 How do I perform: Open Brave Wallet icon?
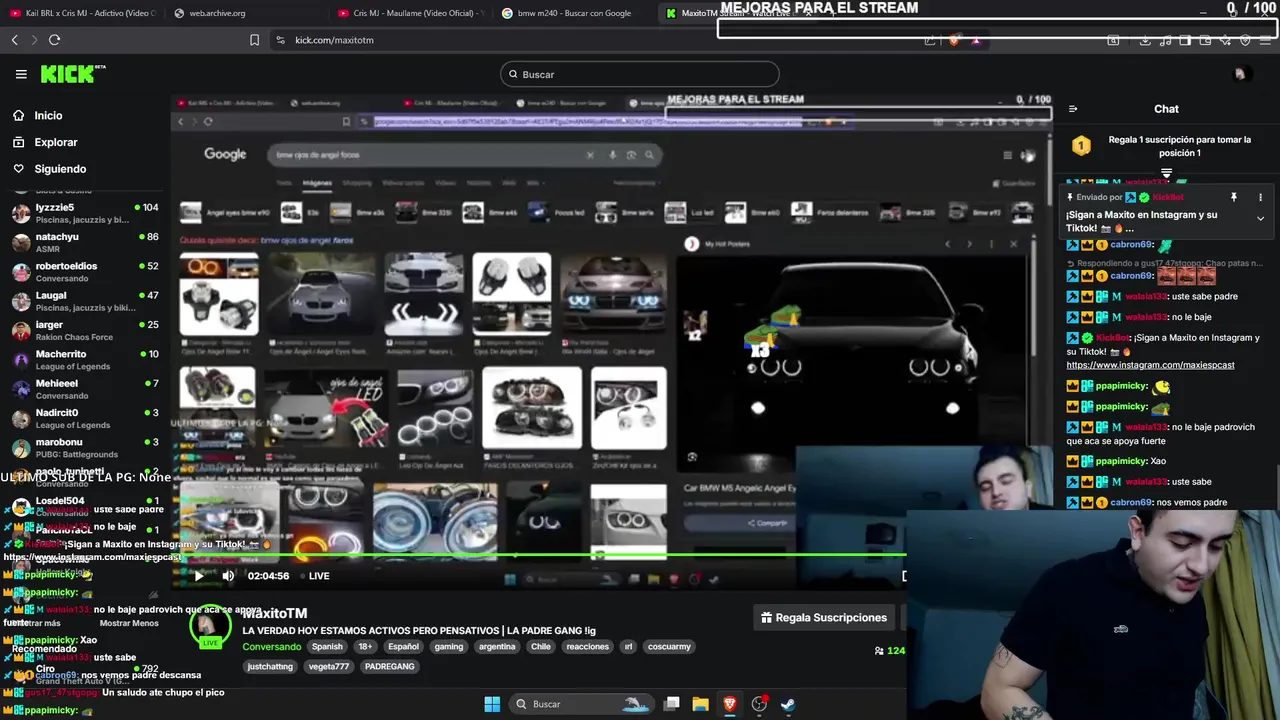pyautogui.click(x=1205, y=40)
